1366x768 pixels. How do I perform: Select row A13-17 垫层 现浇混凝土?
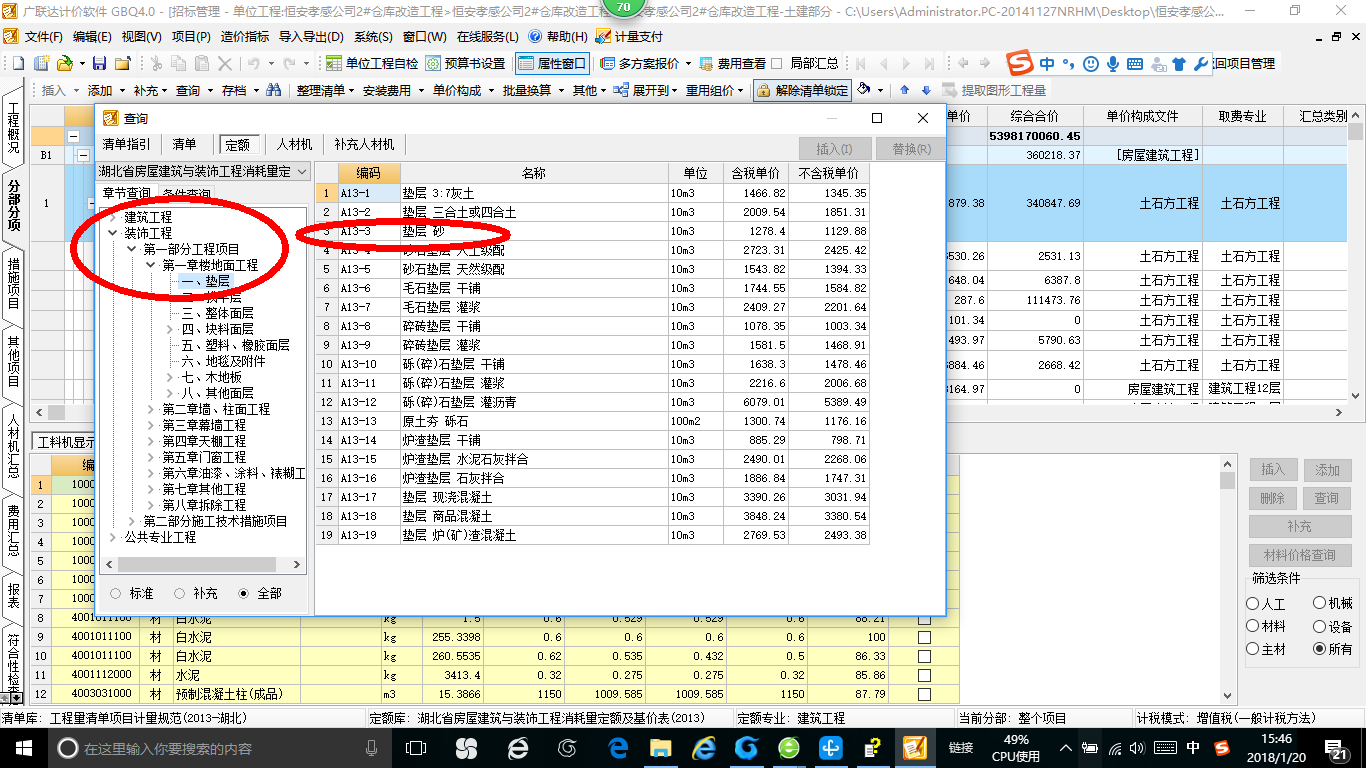593,497
